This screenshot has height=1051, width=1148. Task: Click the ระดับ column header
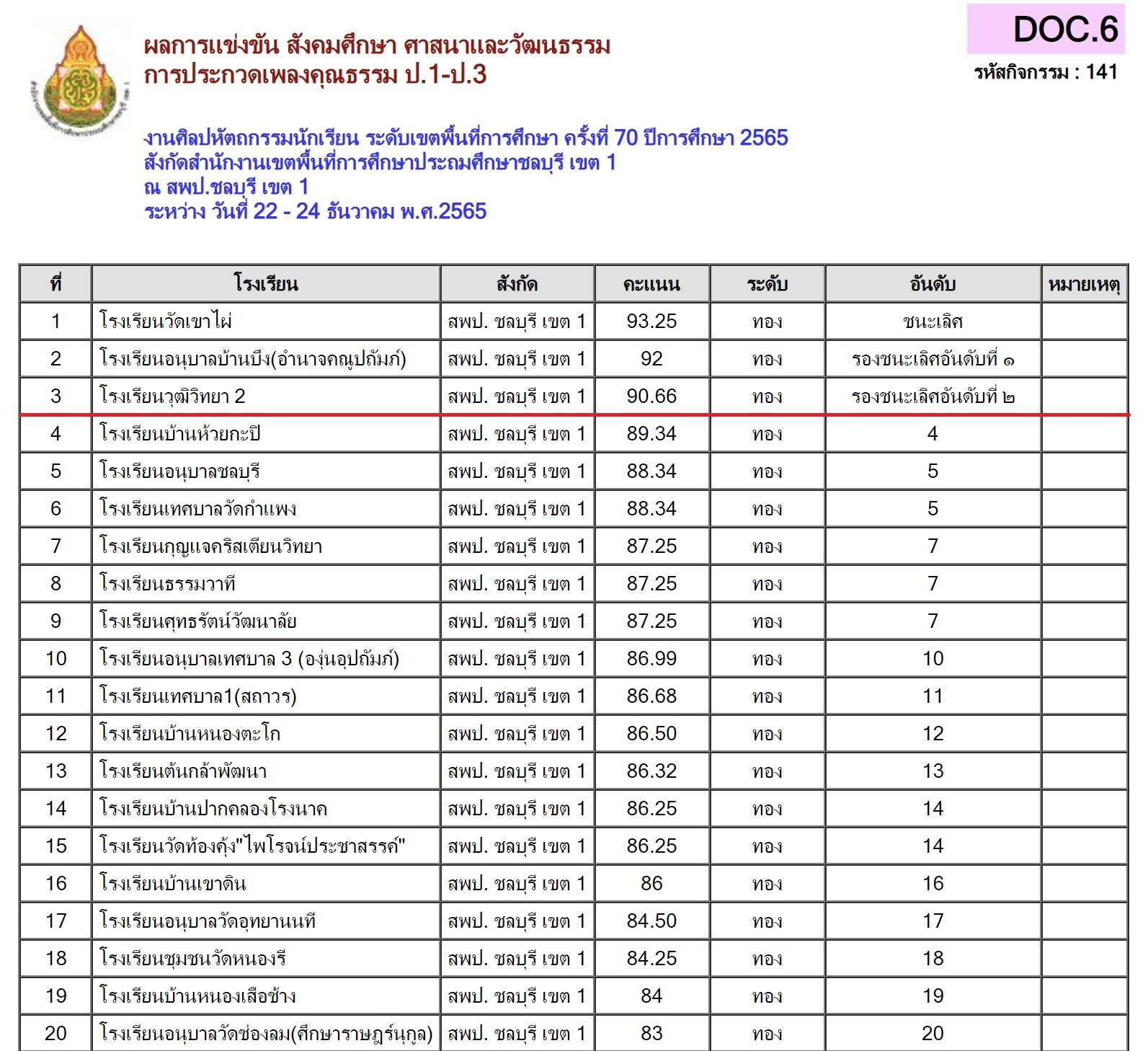click(x=767, y=284)
